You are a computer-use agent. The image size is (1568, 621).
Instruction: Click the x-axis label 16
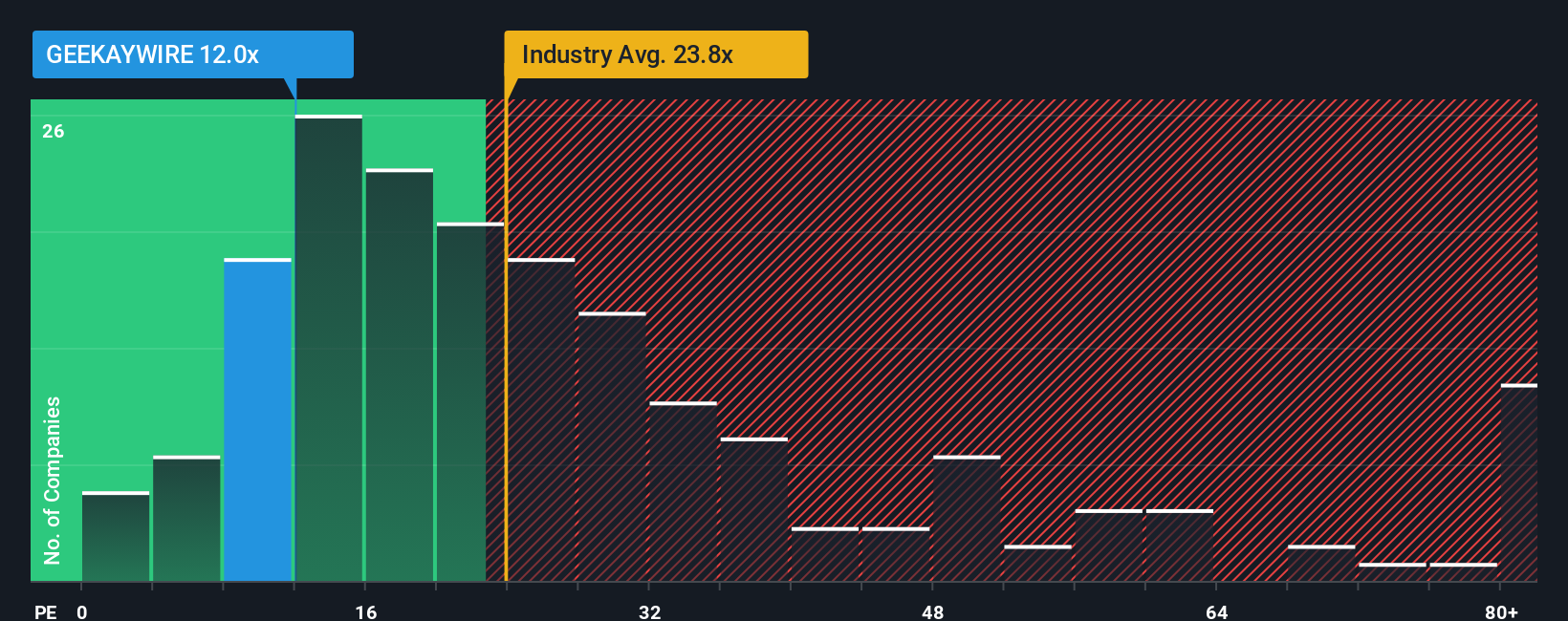point(366,611)
